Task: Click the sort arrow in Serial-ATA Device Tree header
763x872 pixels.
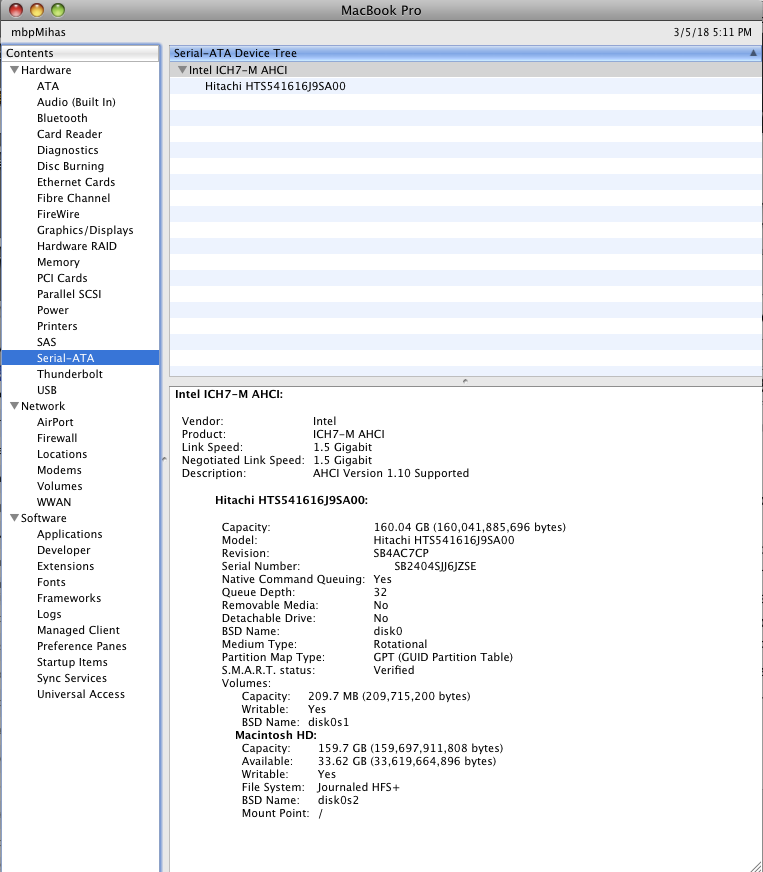Action: (x=753, y=53)
